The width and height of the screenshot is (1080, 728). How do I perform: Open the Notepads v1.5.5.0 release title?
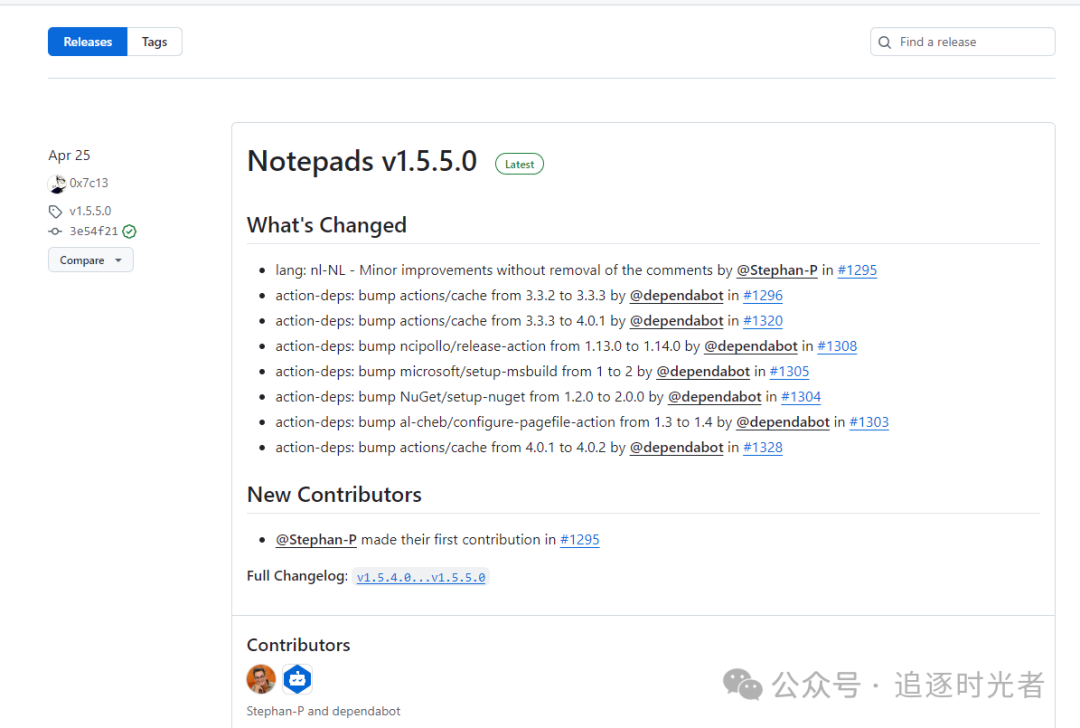[x=362, y=161]
